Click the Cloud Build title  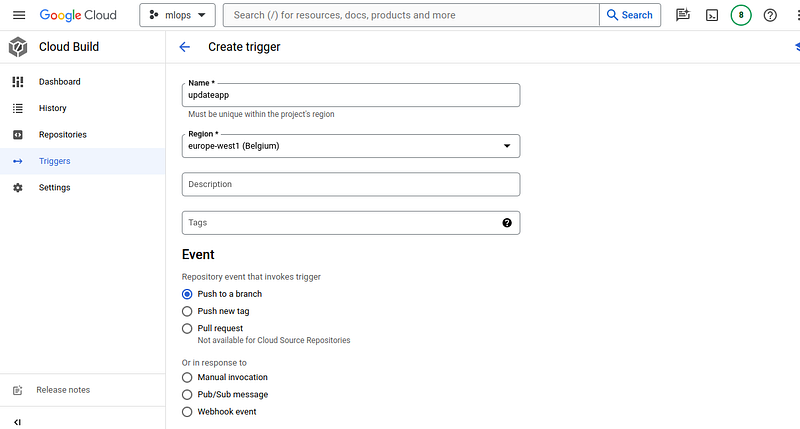[69, 47]
